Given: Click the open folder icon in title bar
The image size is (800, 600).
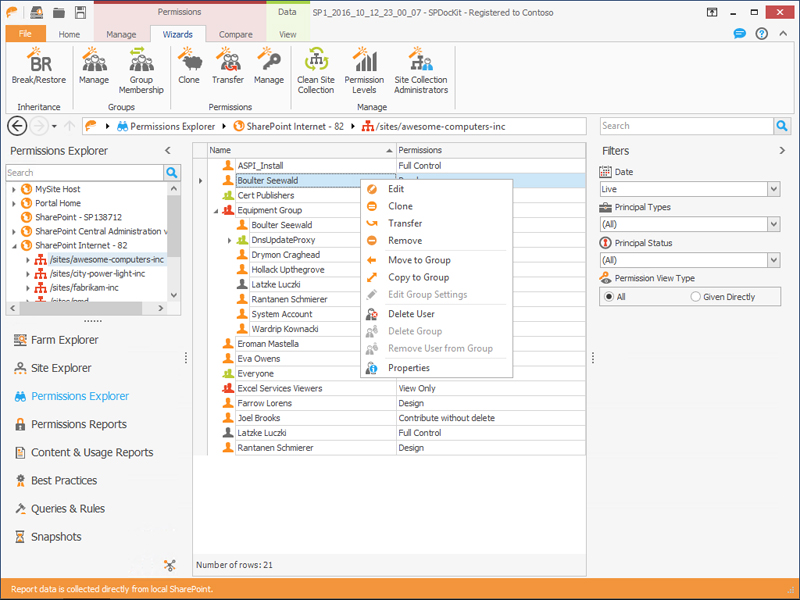Looking at the screenshot, I should [59, 12].
